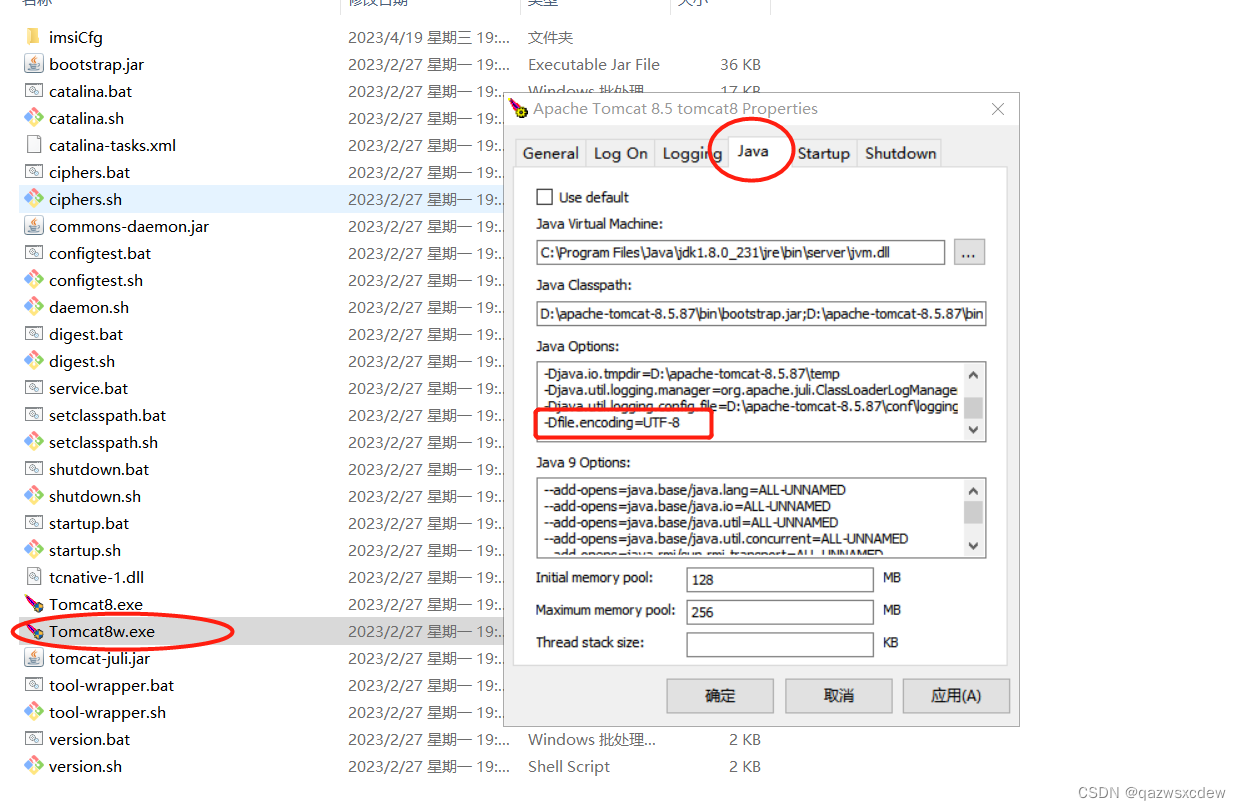This screenshot has height=810, width=1241.
Task: Click the catalina.sh script icon
Action: pos(34,118)
